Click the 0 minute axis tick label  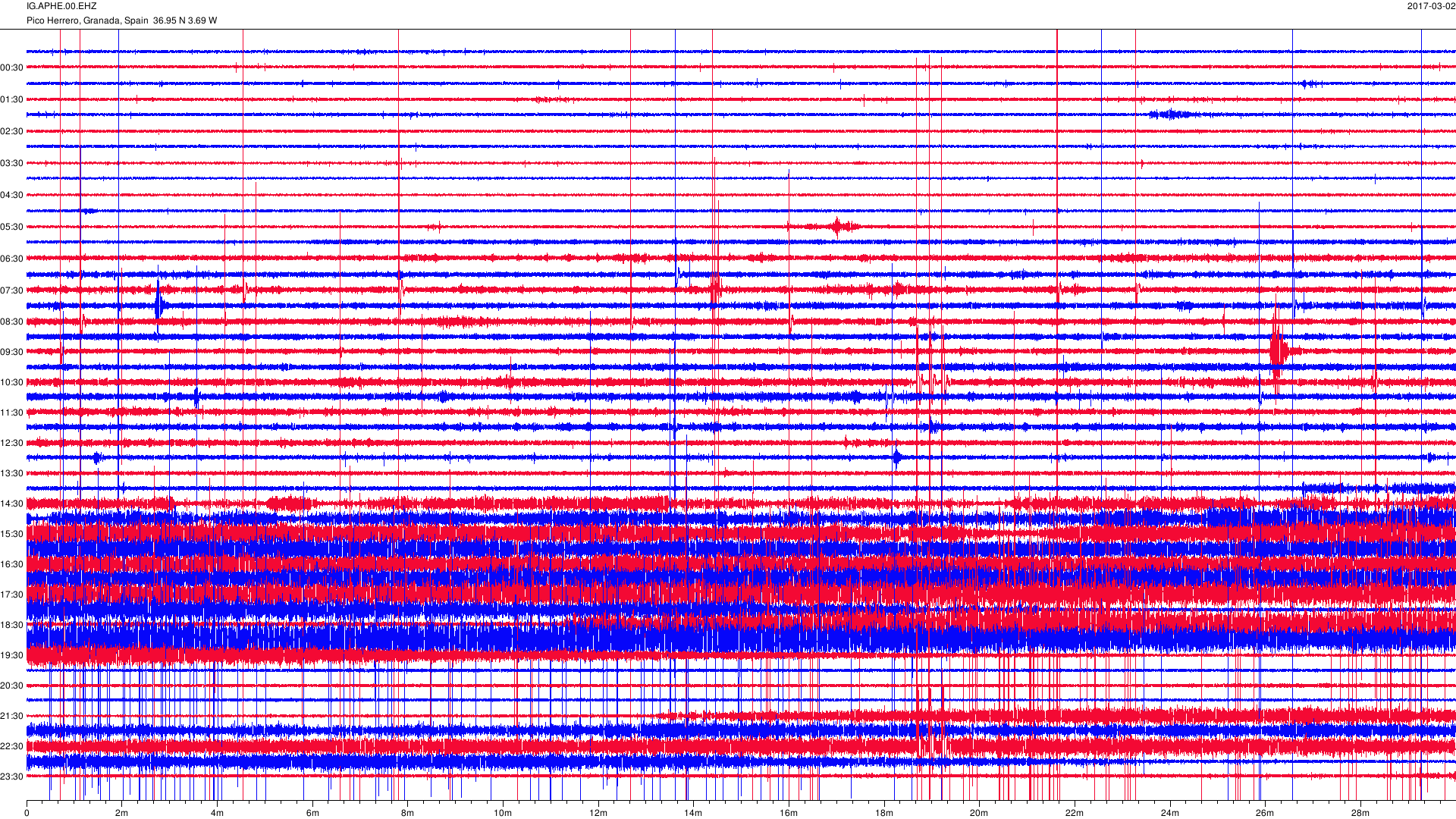pyautogui.click(x=27, y=813)
